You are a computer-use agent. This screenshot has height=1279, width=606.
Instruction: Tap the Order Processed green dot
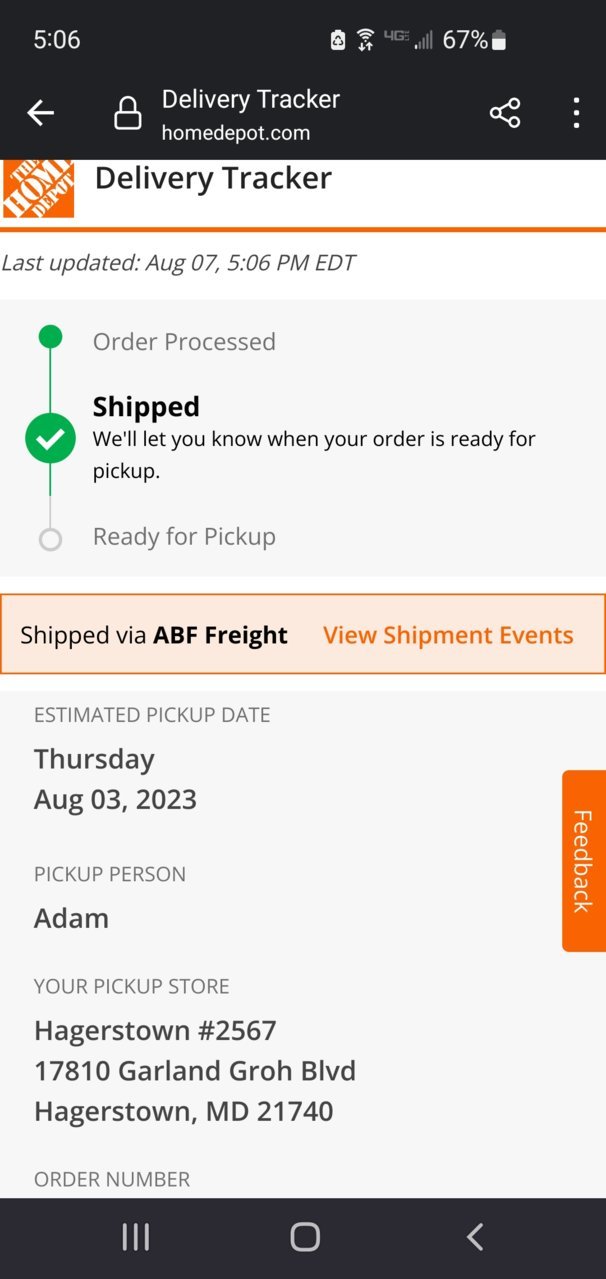pyautogui.click(x=50, y=338)
